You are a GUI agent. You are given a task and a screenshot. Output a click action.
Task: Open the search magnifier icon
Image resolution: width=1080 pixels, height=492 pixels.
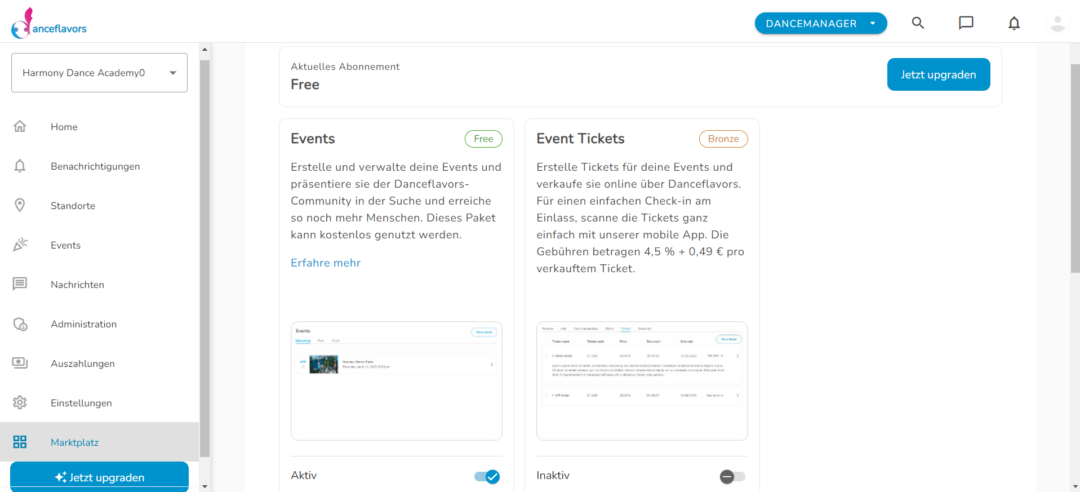[x=917, y=23]
